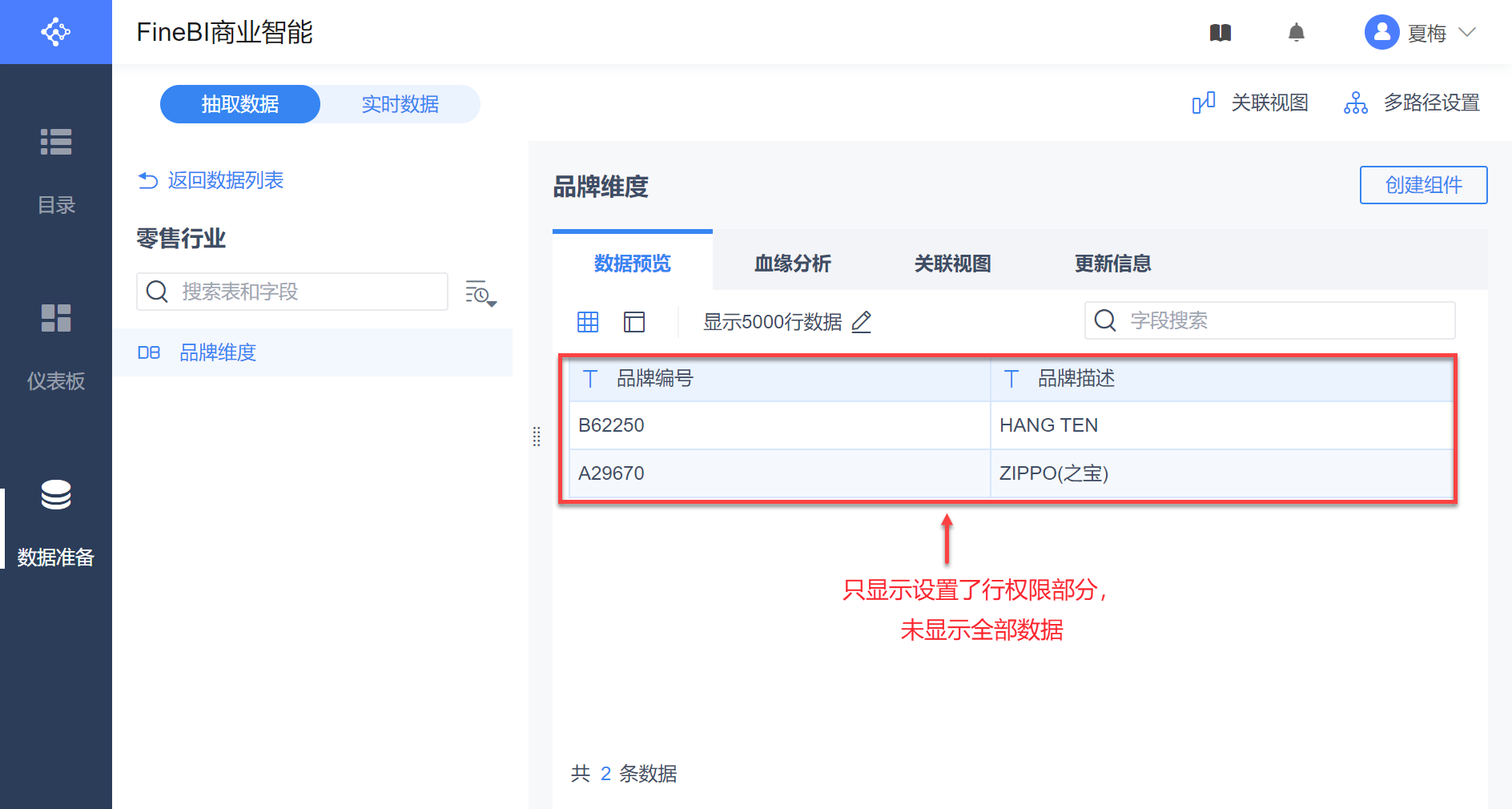Click the search magnifier in 字段搜索 box
This screenshot has height=809, width=1512.
[x=1105, y=320]
